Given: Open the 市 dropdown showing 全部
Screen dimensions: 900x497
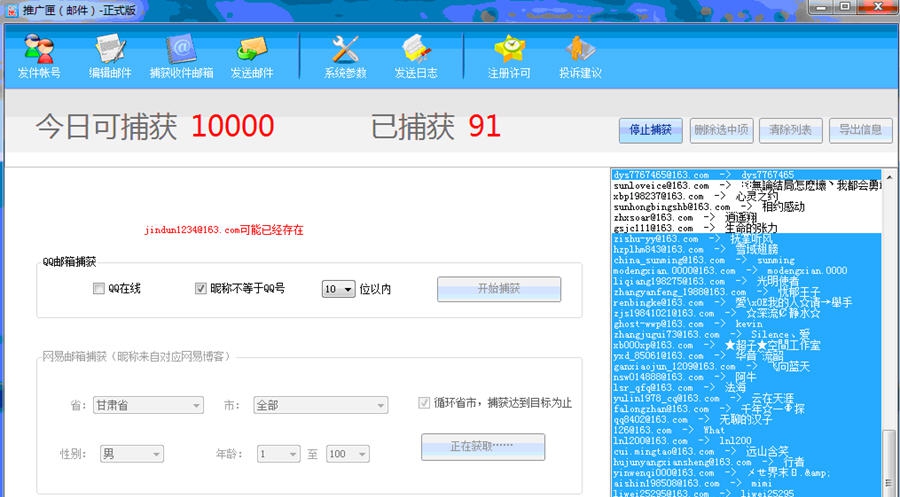Looking at the screenshot, I should pos(320,405).
